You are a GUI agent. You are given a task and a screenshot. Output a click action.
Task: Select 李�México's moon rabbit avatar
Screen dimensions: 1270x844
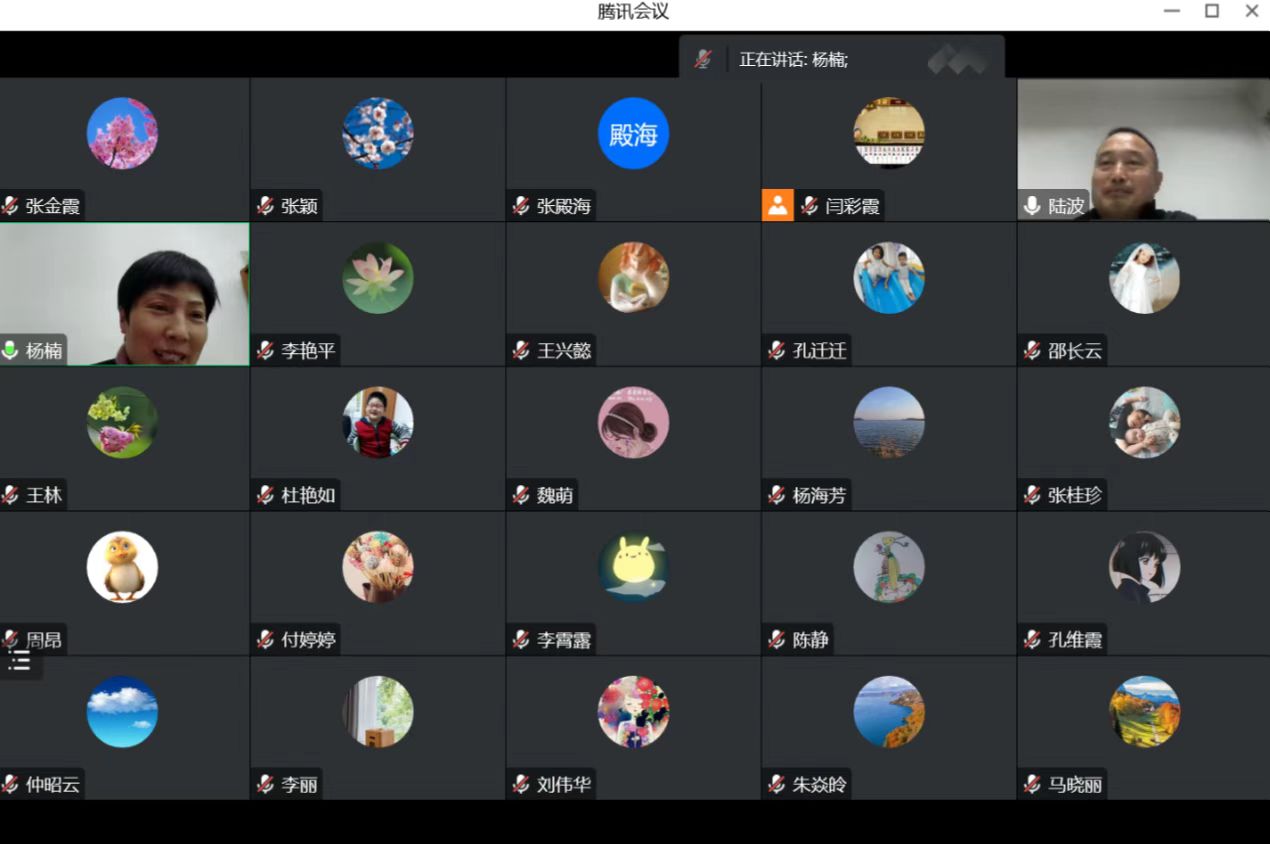point(633,567)
